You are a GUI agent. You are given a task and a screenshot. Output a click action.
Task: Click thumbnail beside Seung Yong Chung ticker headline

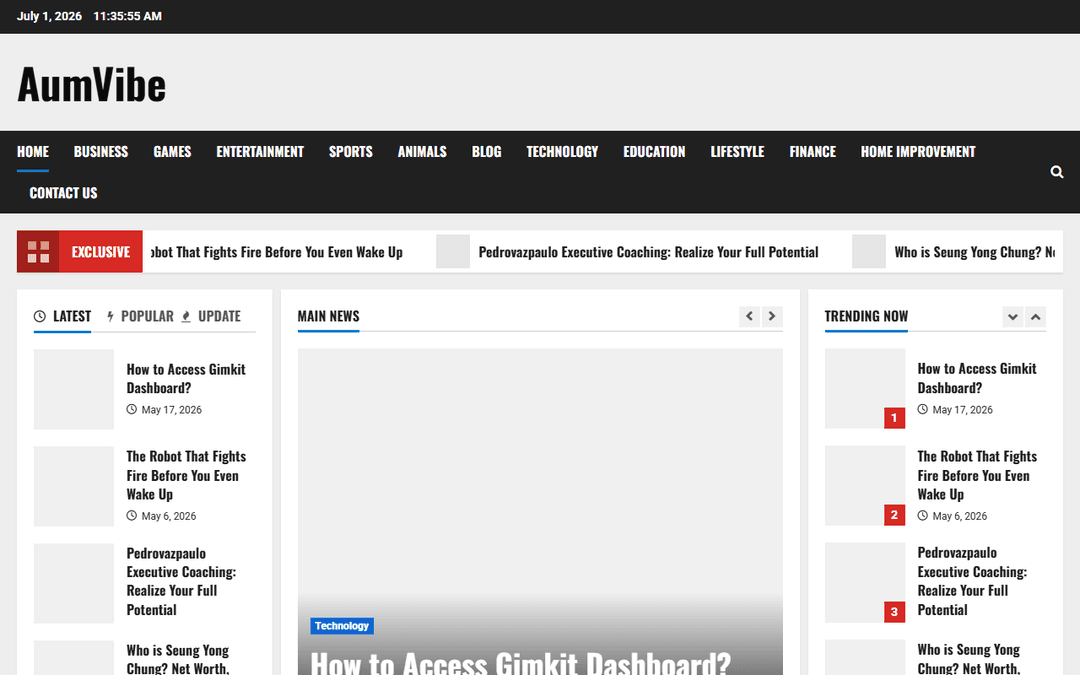coord(869,251)
